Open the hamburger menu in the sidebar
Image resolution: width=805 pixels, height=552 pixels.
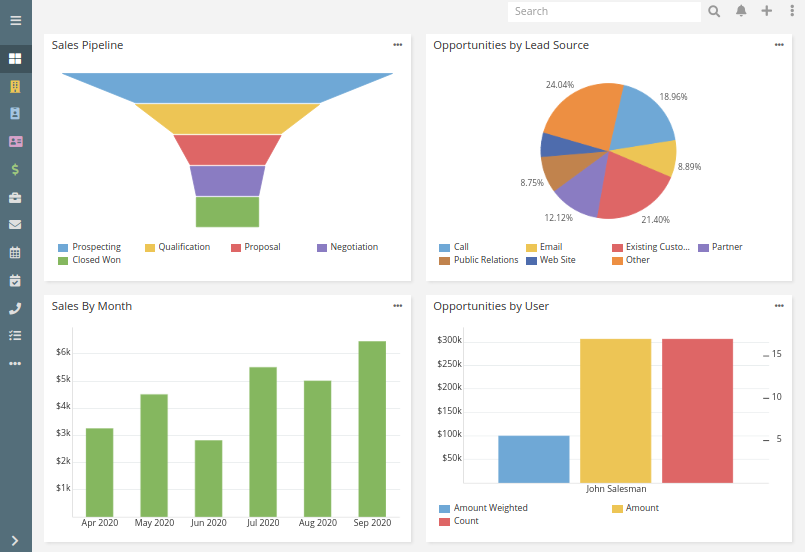[15, 21]
